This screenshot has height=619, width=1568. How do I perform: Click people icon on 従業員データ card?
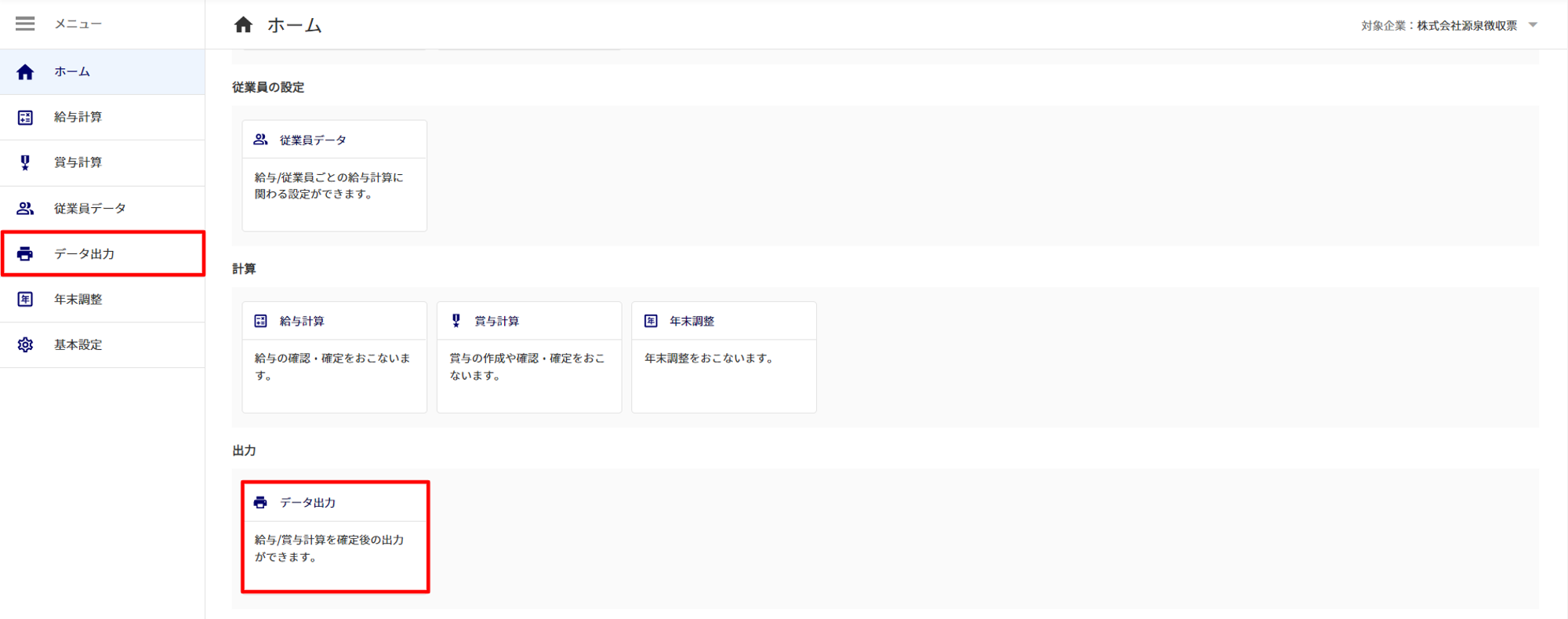pos(261,140)
